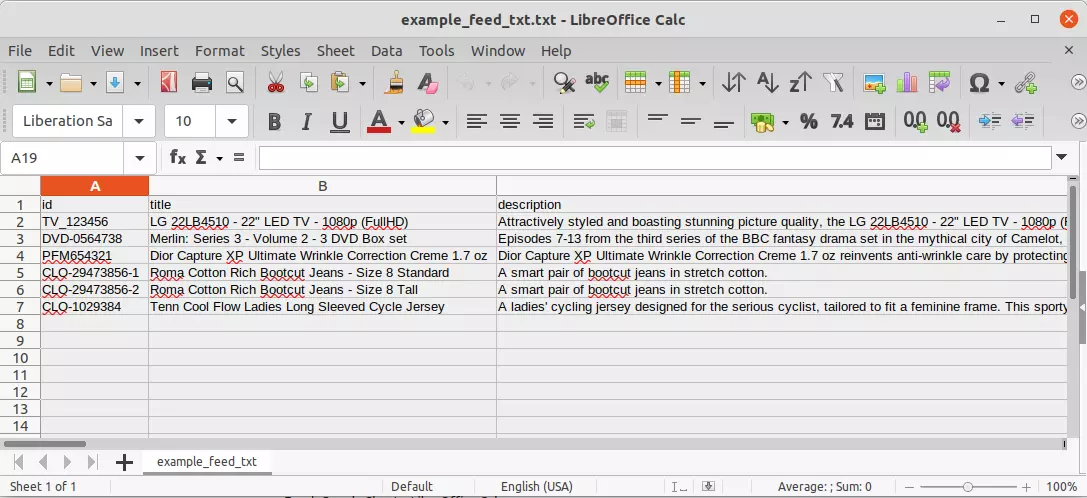Screen dimensions: 1087x498
Task: Open the Format menu
Action: (220, 51)
